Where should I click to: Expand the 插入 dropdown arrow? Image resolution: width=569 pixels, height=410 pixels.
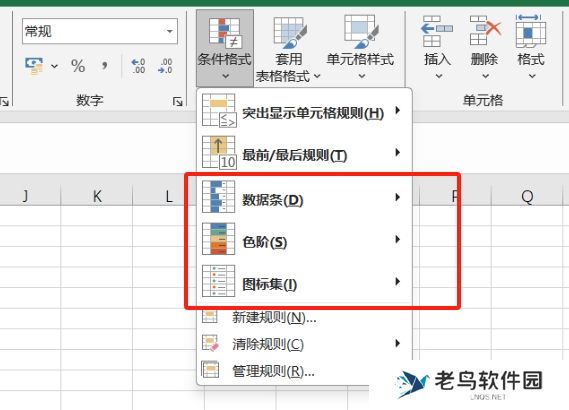click(439, 76)
